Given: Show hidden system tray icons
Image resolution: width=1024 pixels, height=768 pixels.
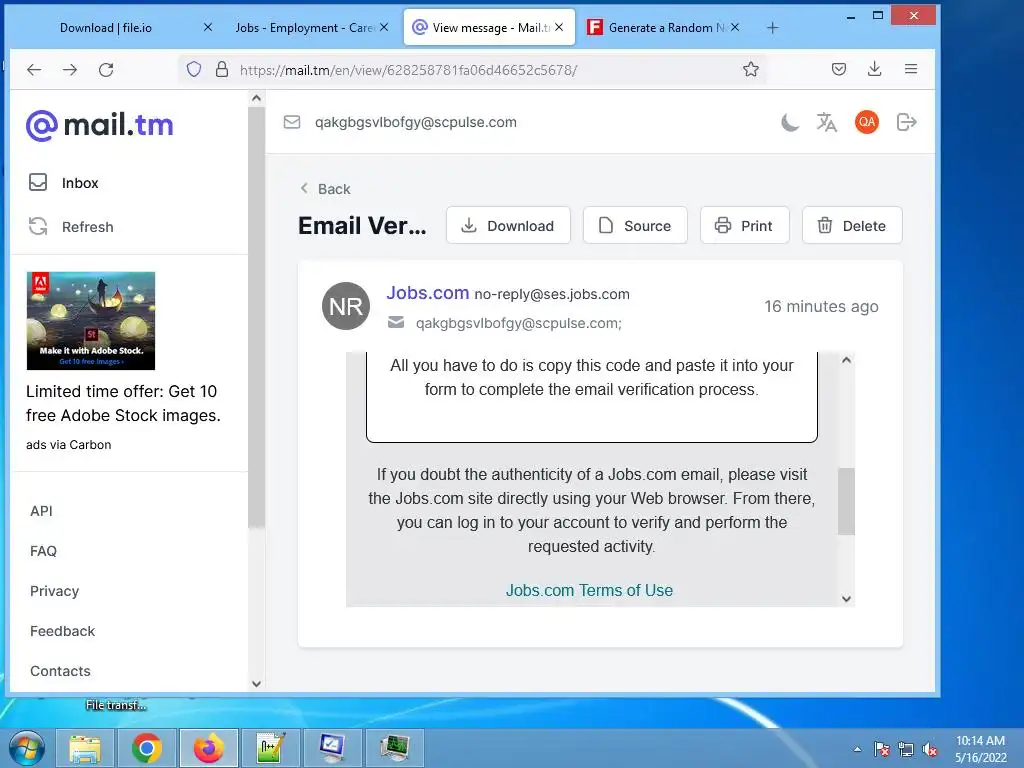Looking at the screenshot, I should (x=857, y=749).
